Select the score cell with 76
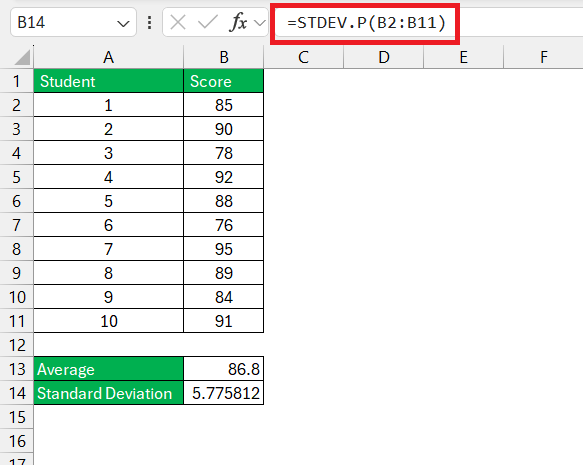Screen dimensions: 583x465 223,225
